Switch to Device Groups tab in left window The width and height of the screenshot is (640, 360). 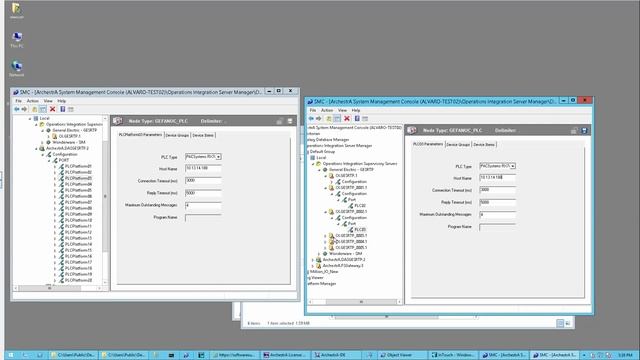177,135
